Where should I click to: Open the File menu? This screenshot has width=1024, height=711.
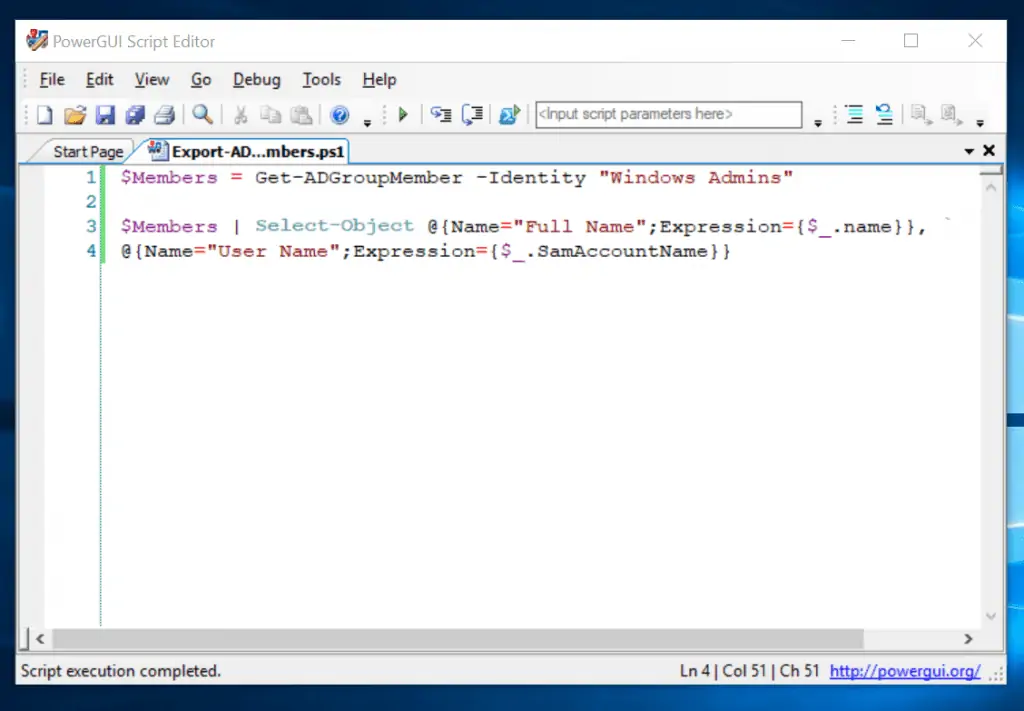52,80
